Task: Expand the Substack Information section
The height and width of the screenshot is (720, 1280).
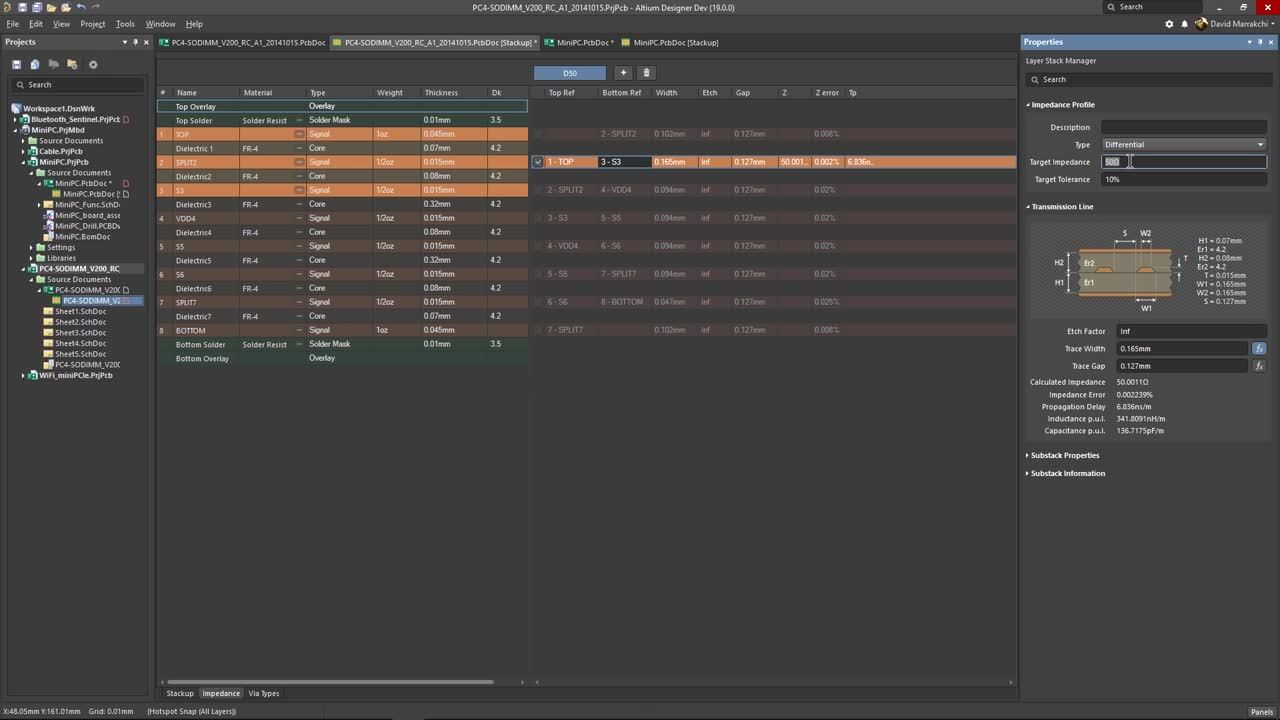Action: point(1065,473)
